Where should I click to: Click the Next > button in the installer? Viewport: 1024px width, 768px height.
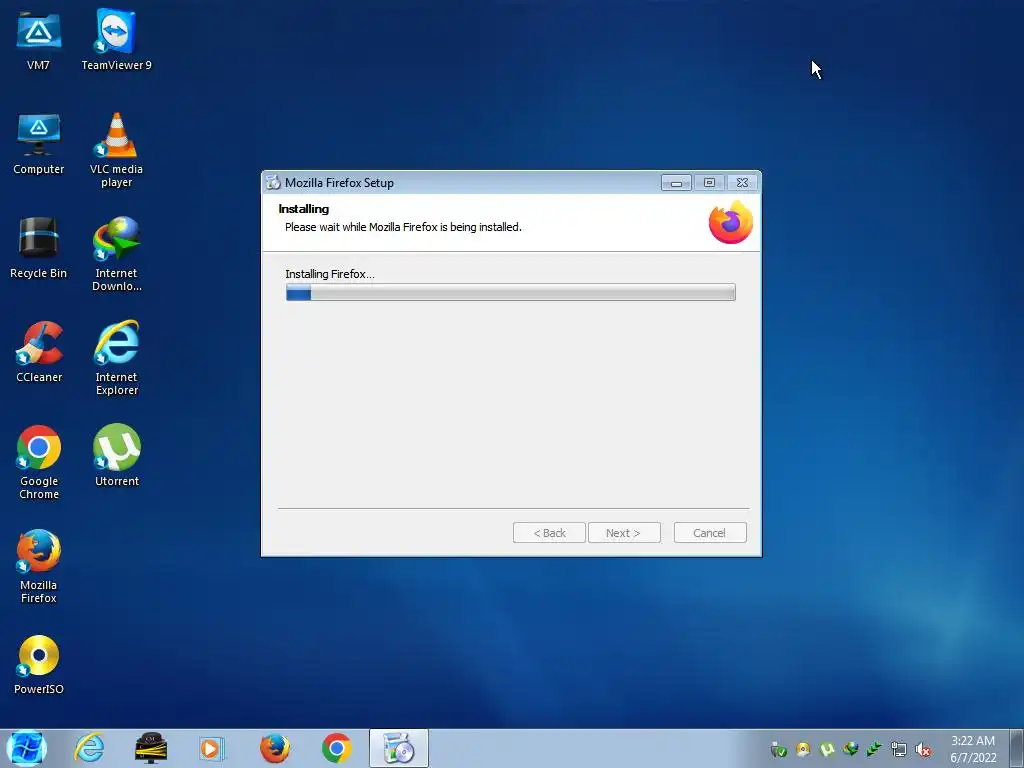click(x=624, y=533)
